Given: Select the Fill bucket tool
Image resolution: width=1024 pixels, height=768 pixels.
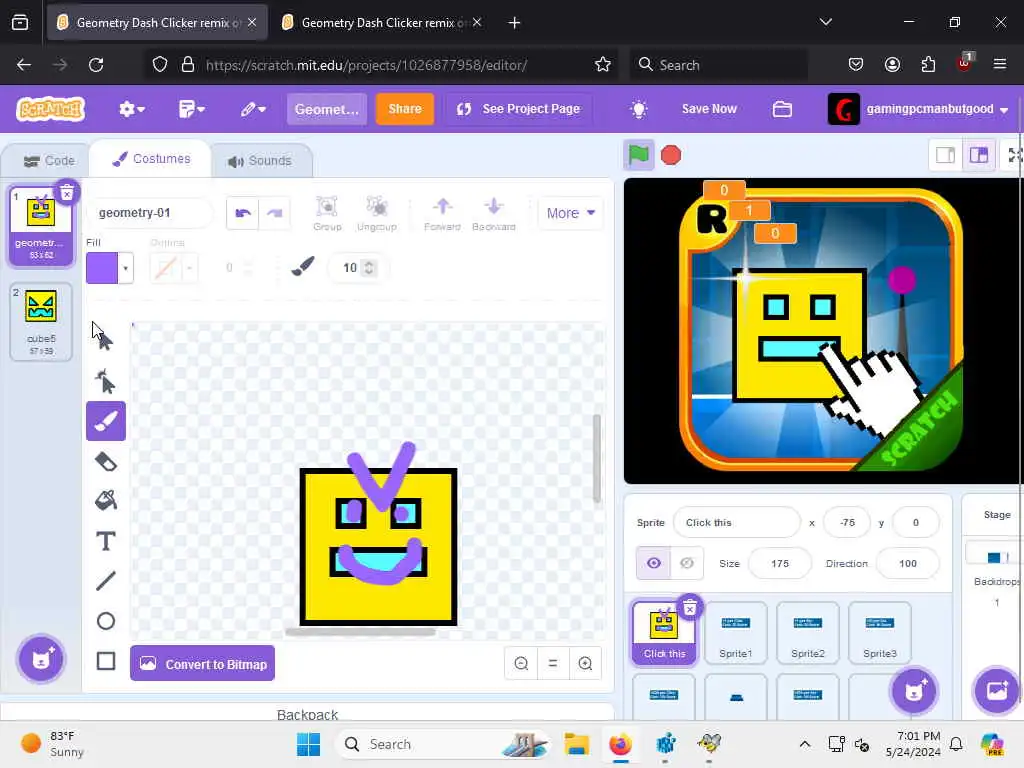Looking at the screenshot, I should (x=106, y=501).
